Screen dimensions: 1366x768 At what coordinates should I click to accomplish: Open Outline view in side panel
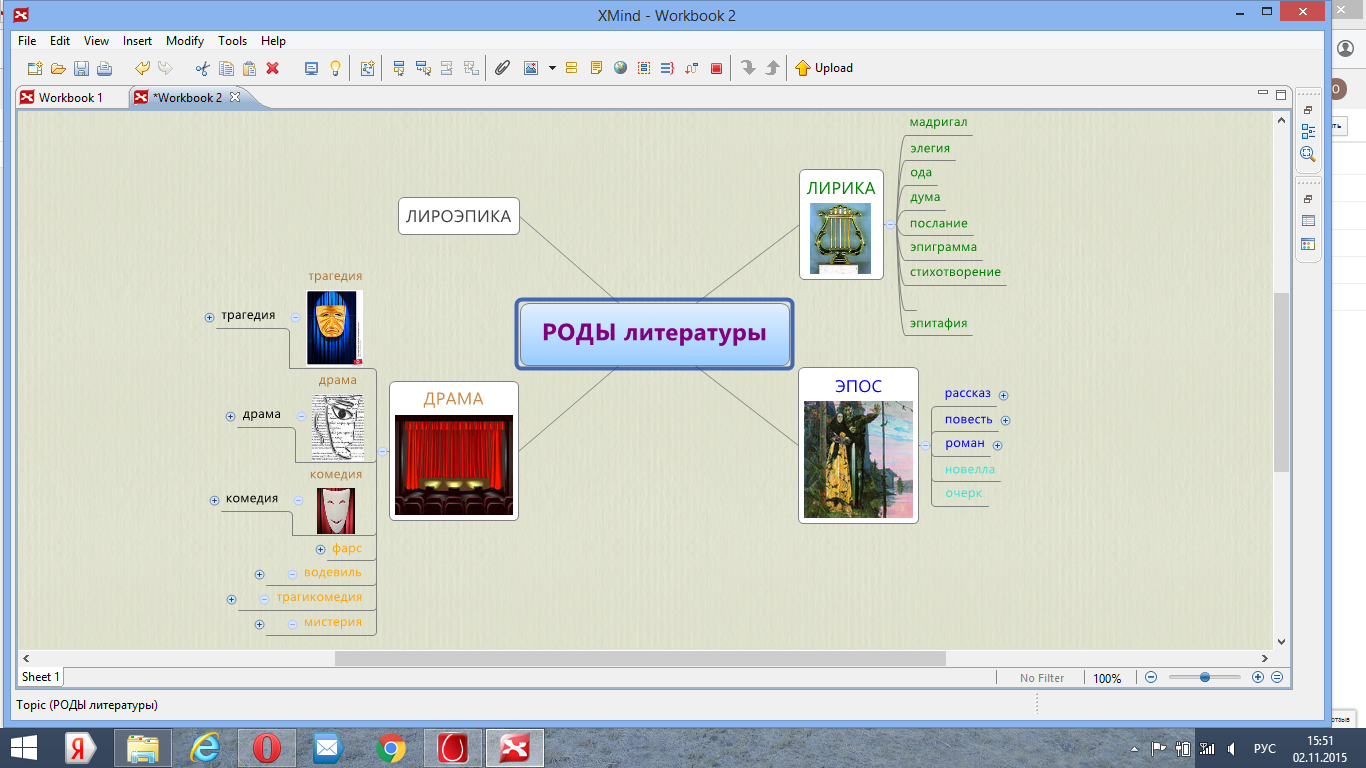(1308, 131)
